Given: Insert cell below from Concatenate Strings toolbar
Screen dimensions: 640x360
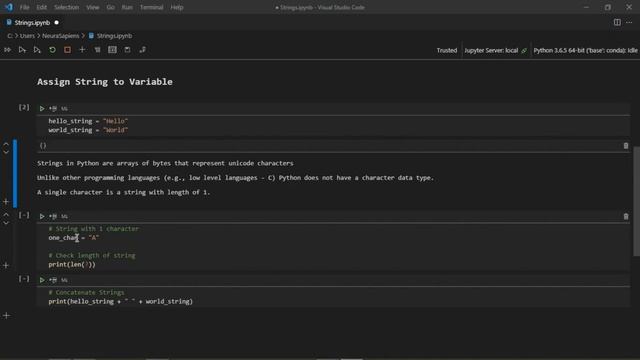Looking at the screenshot, I should coord(53,280).
